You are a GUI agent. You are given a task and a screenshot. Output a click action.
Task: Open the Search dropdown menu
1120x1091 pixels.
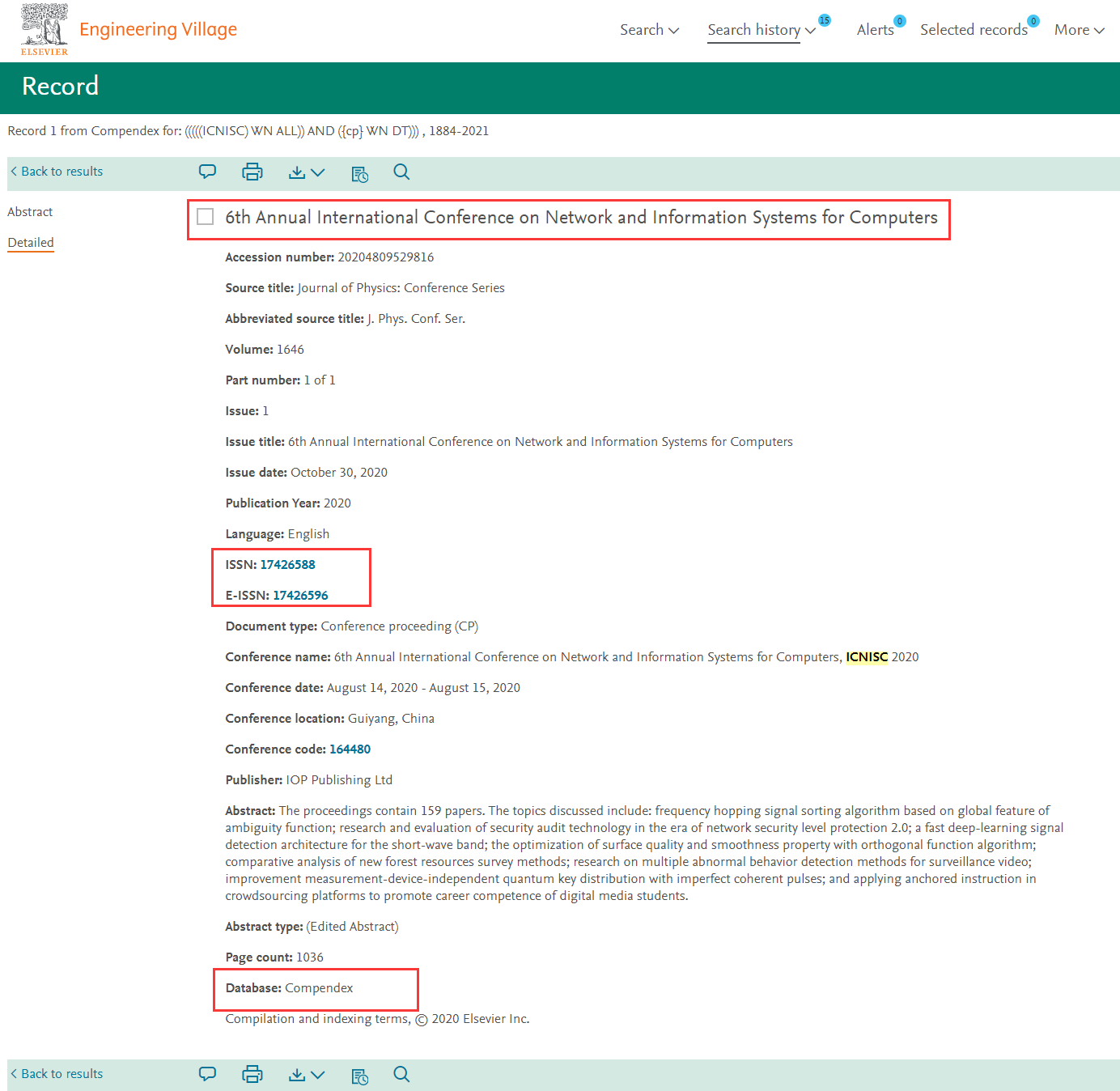click(650, 30)
